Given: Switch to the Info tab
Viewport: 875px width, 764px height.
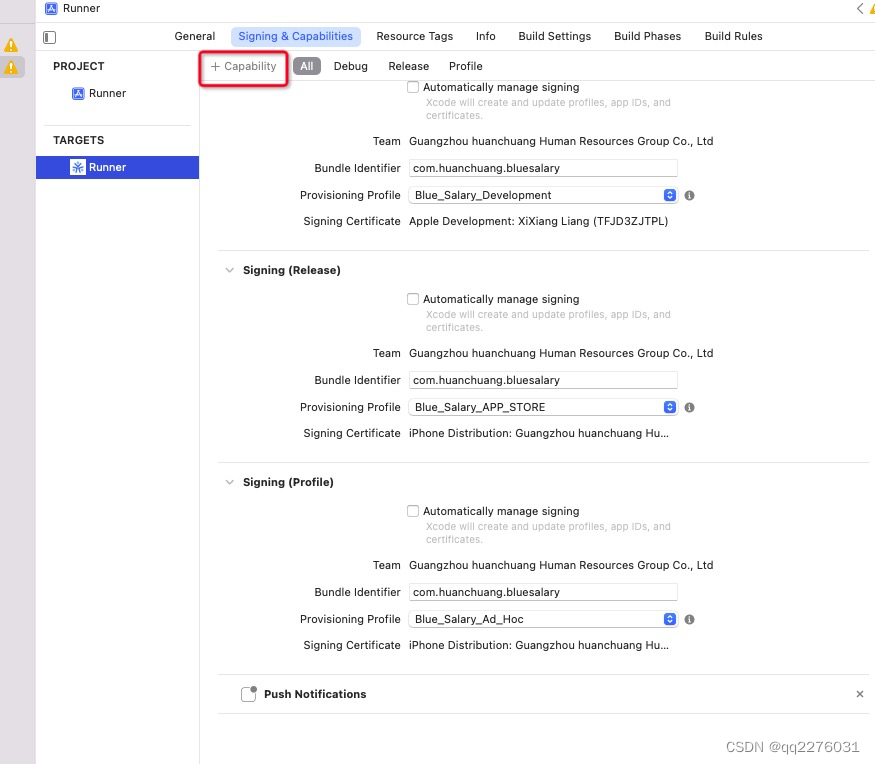Looking at the screenshot, I should [485, 36].
